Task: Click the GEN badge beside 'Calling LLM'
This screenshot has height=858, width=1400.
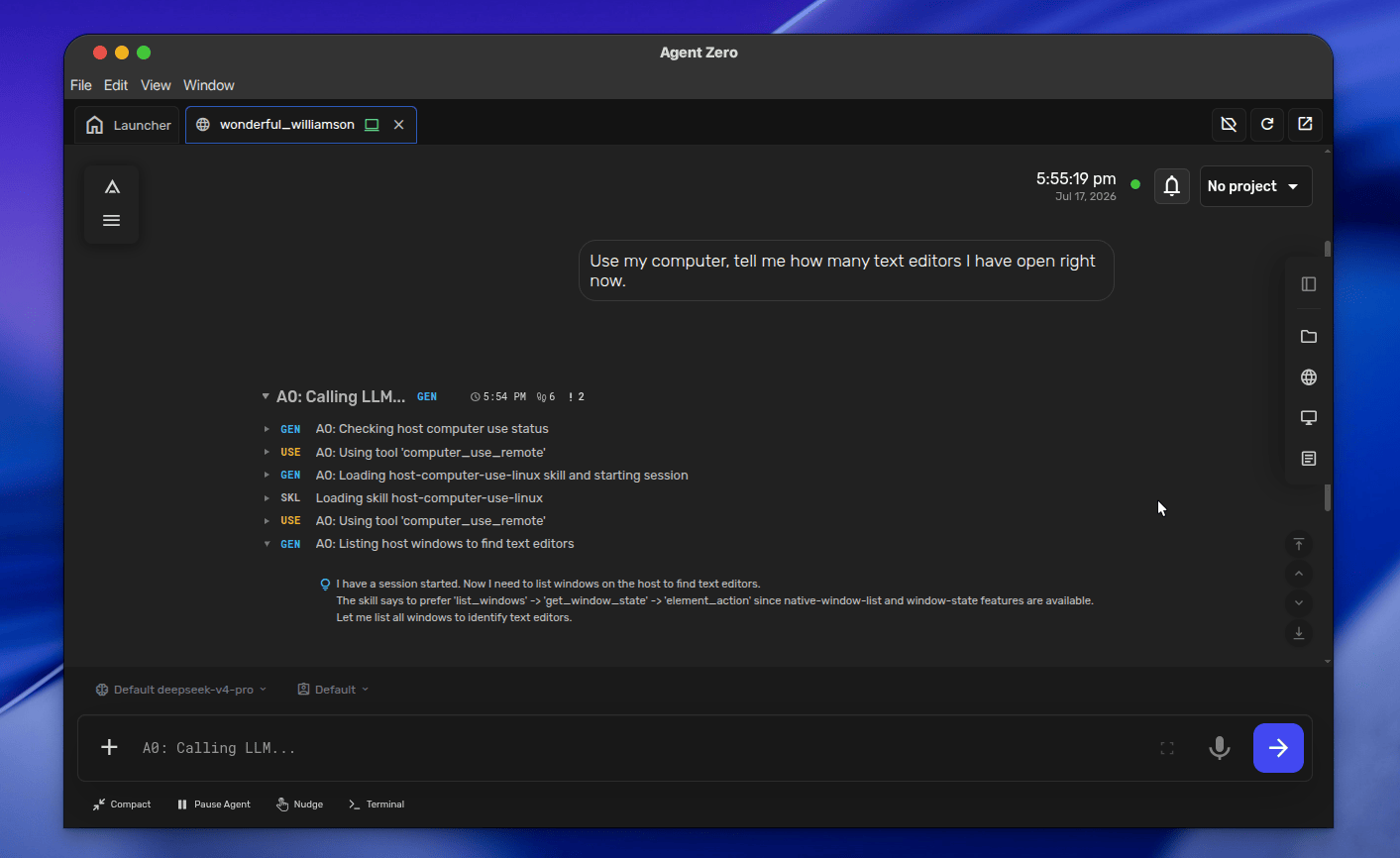Action: tap(427, 396)
